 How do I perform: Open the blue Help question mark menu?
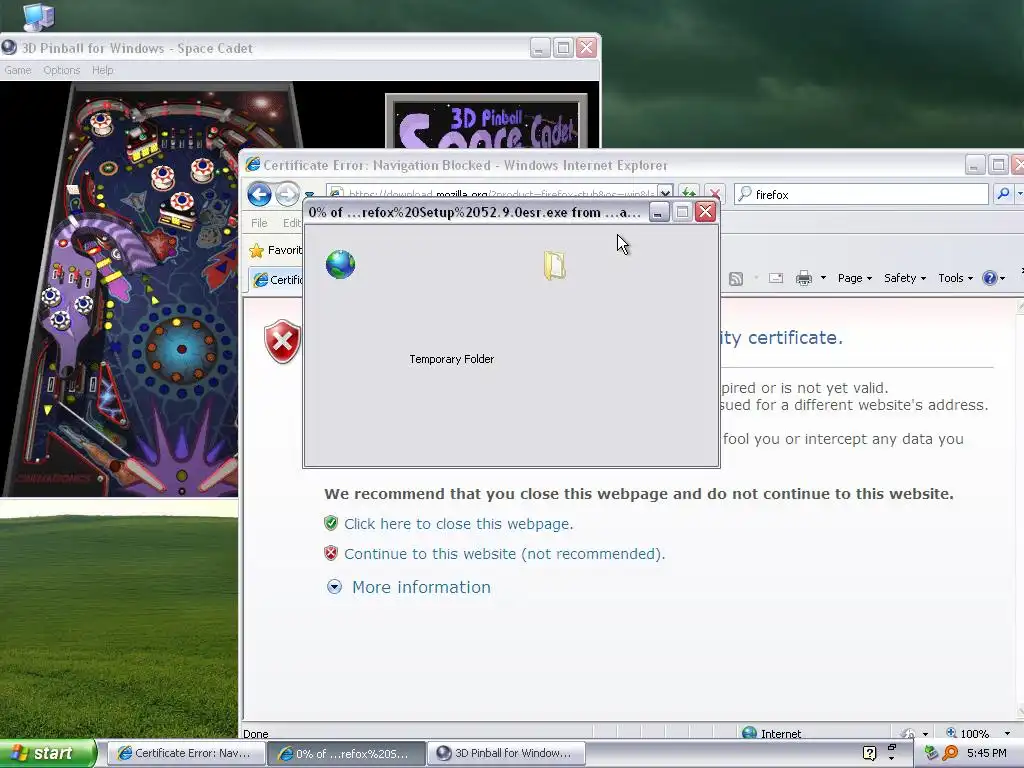click(x=993, y=278)
